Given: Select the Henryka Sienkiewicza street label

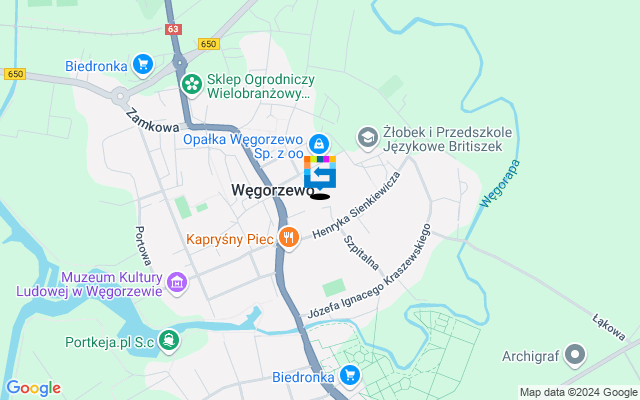Looking at the screenshot, I should coord(356,205).
